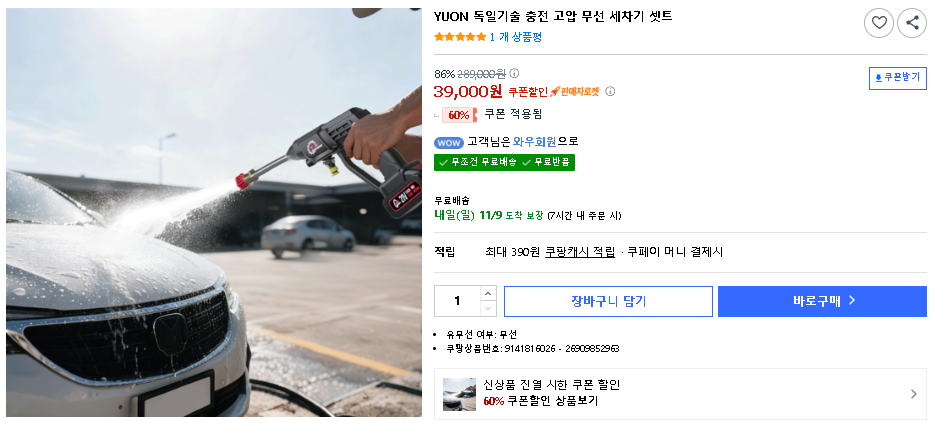
Task: Click the coupon banner car thumbnail
Action: pos(459,394)
